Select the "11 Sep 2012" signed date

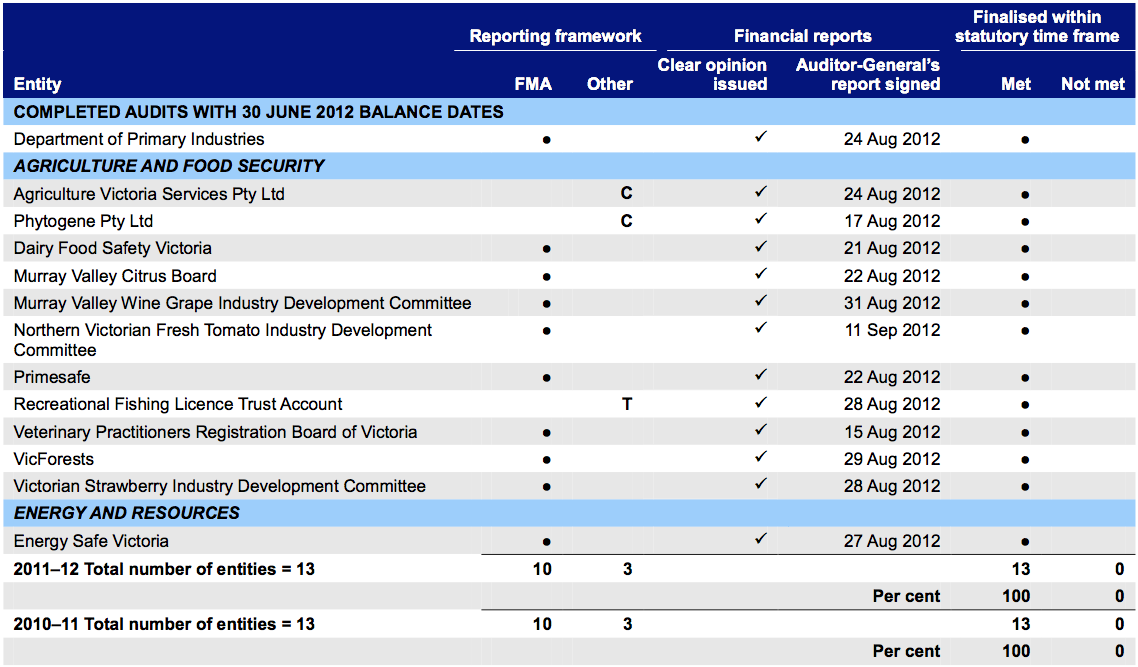pyautogui.click(x=893, y=330)
